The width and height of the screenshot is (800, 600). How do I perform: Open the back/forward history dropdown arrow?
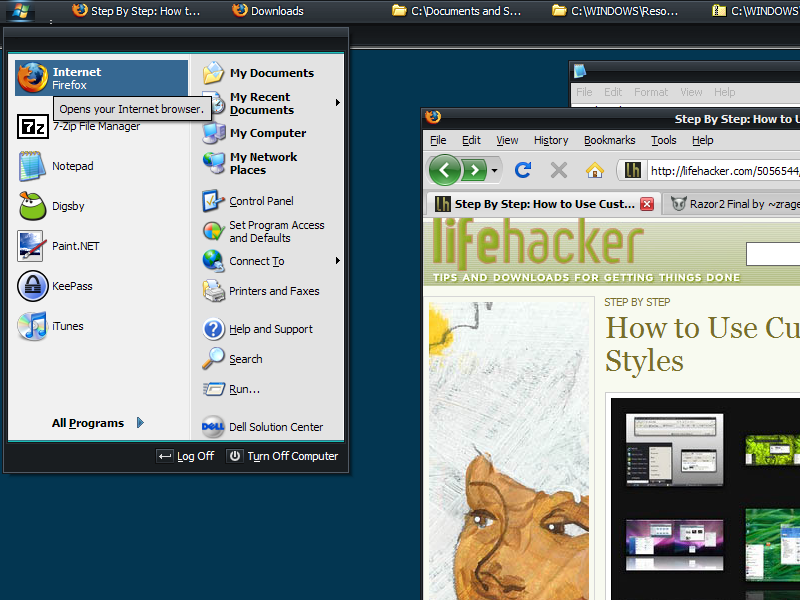(x=495, y=171)
